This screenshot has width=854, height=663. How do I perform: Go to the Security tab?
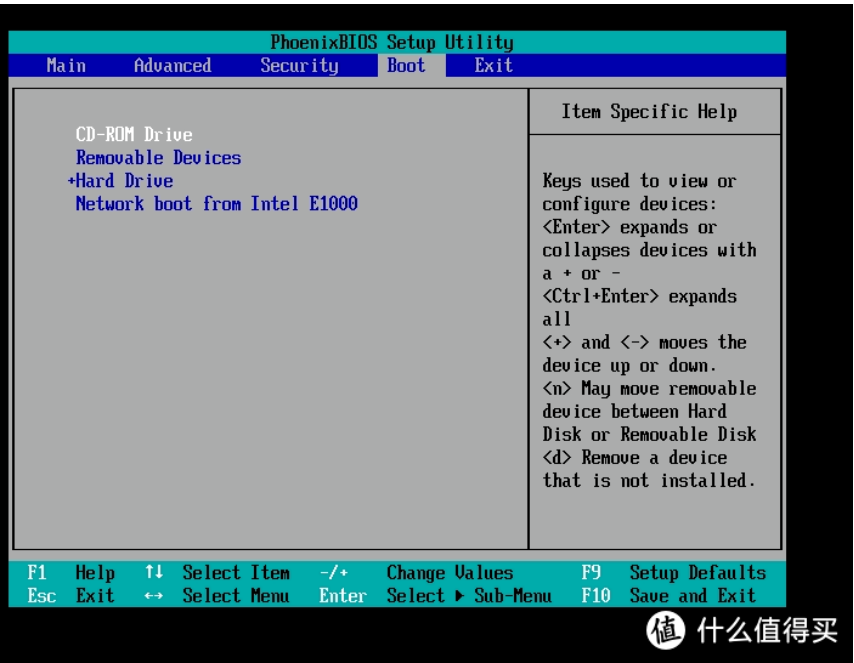(x=299, y=66)
